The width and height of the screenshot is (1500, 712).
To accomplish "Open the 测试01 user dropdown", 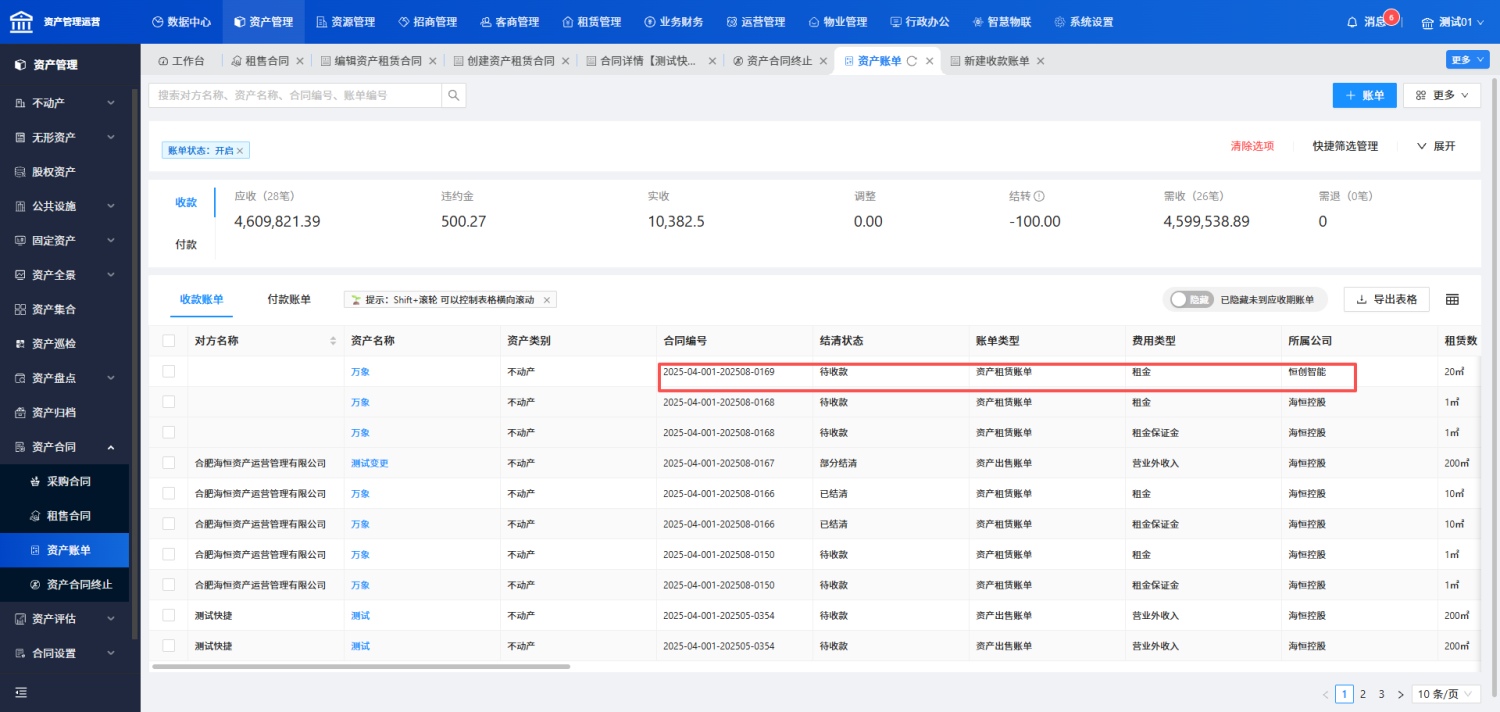I will 1454,22.
